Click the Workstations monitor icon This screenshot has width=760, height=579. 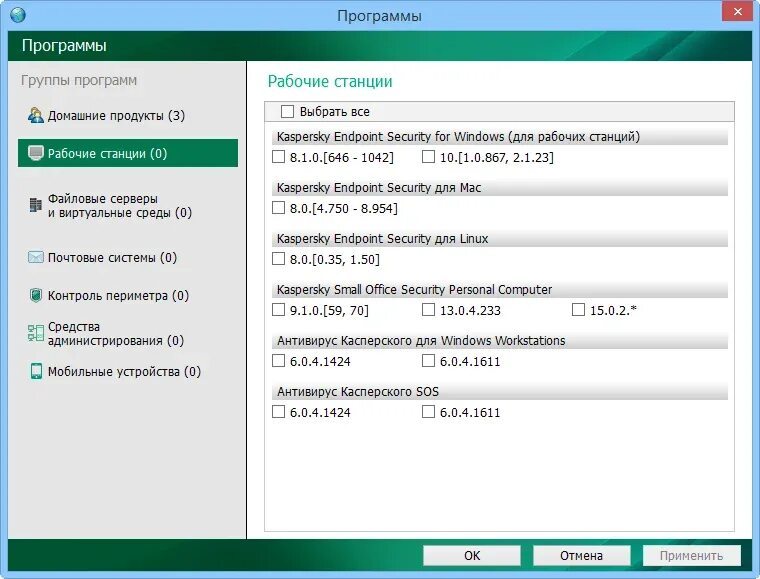pyautogui.click(x=35, y=153)
